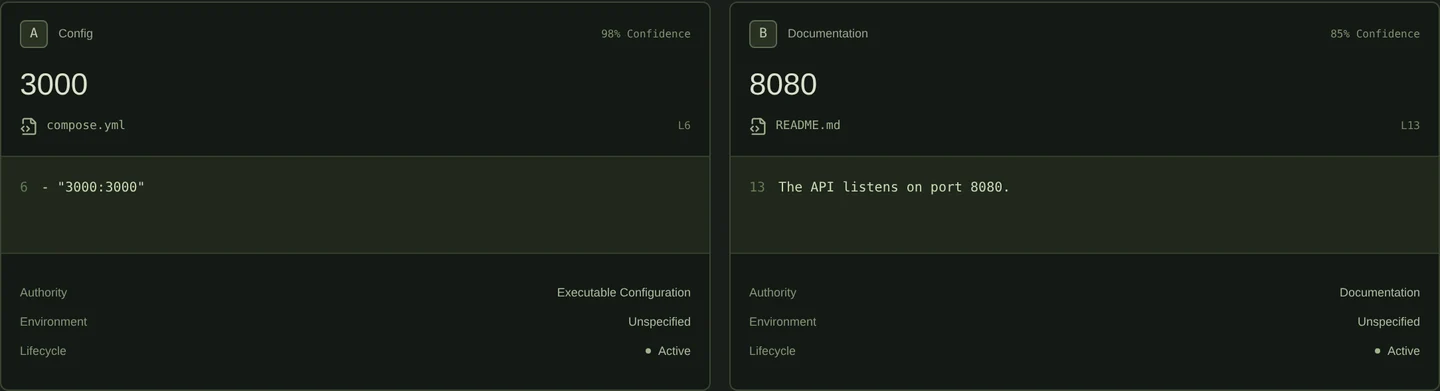Click the 85% Confidence label
The image size is (1440, 391).
click(1375, 34)
